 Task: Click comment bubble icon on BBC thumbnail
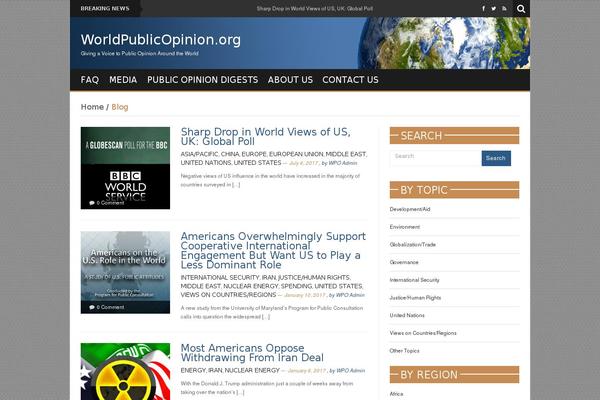coord(92,203)
